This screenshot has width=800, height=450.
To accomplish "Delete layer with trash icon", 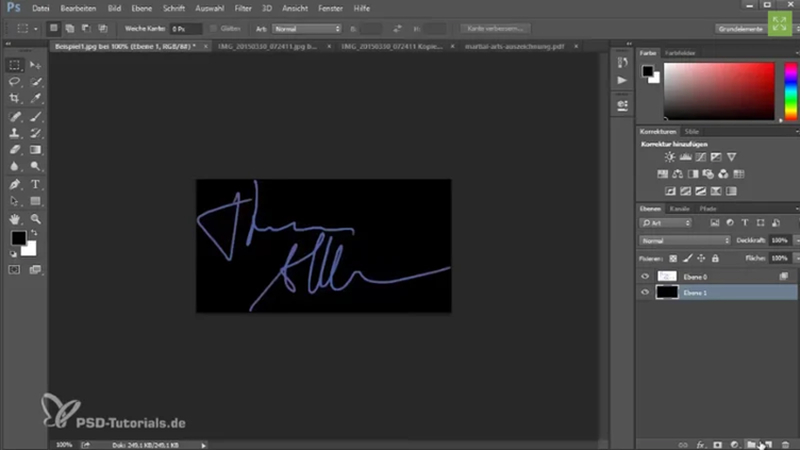I will click(x=785, y=445).
